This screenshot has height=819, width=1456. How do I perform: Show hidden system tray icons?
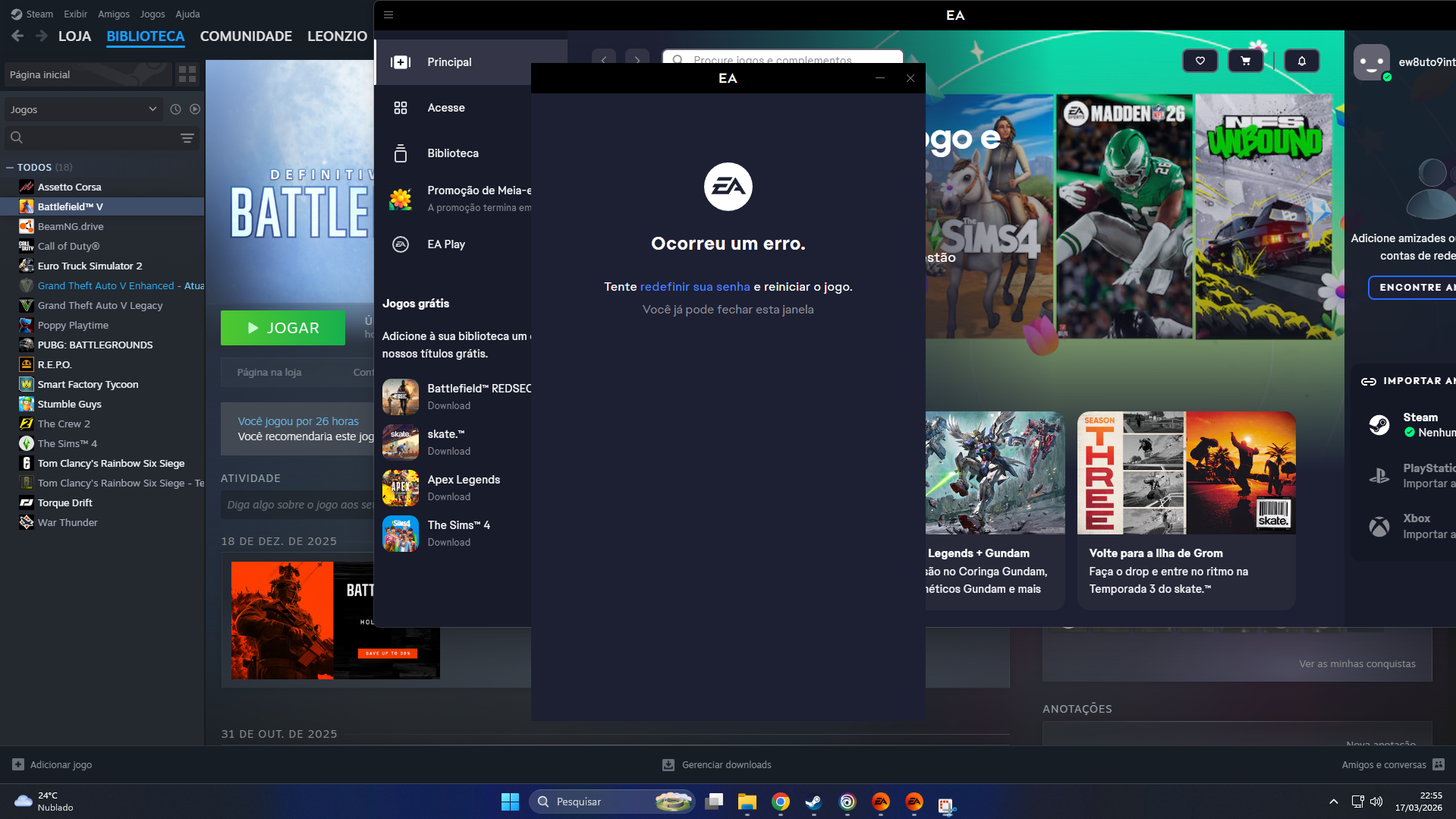[x=1333, y=802]
